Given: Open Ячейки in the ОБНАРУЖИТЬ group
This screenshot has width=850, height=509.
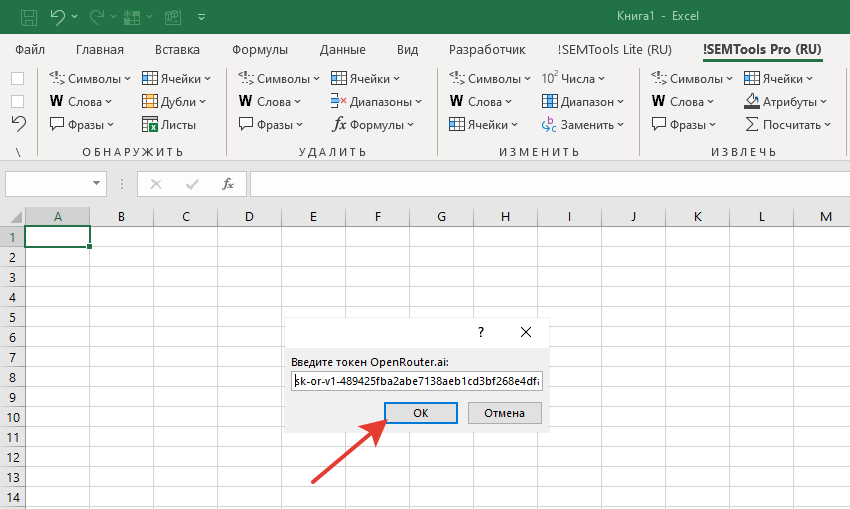Looking at the screenshot, I should click(176, 79).
